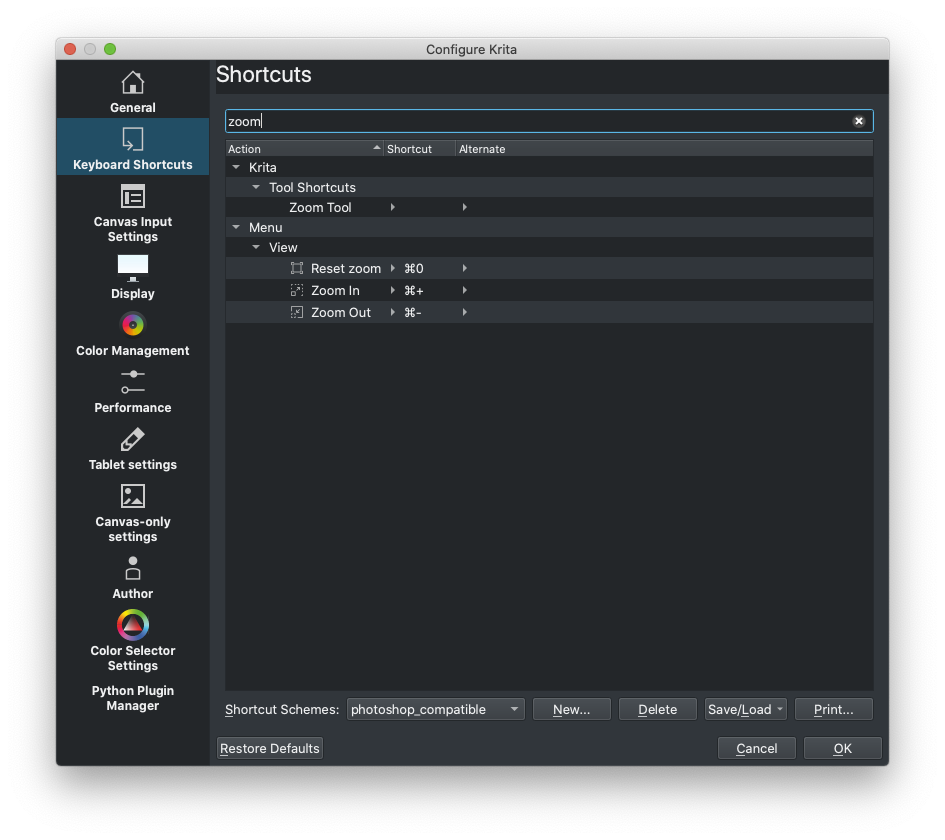Open Canvas Input Settings
The height and width of the screenshot is (840, 945).
(x=132, y=213)
